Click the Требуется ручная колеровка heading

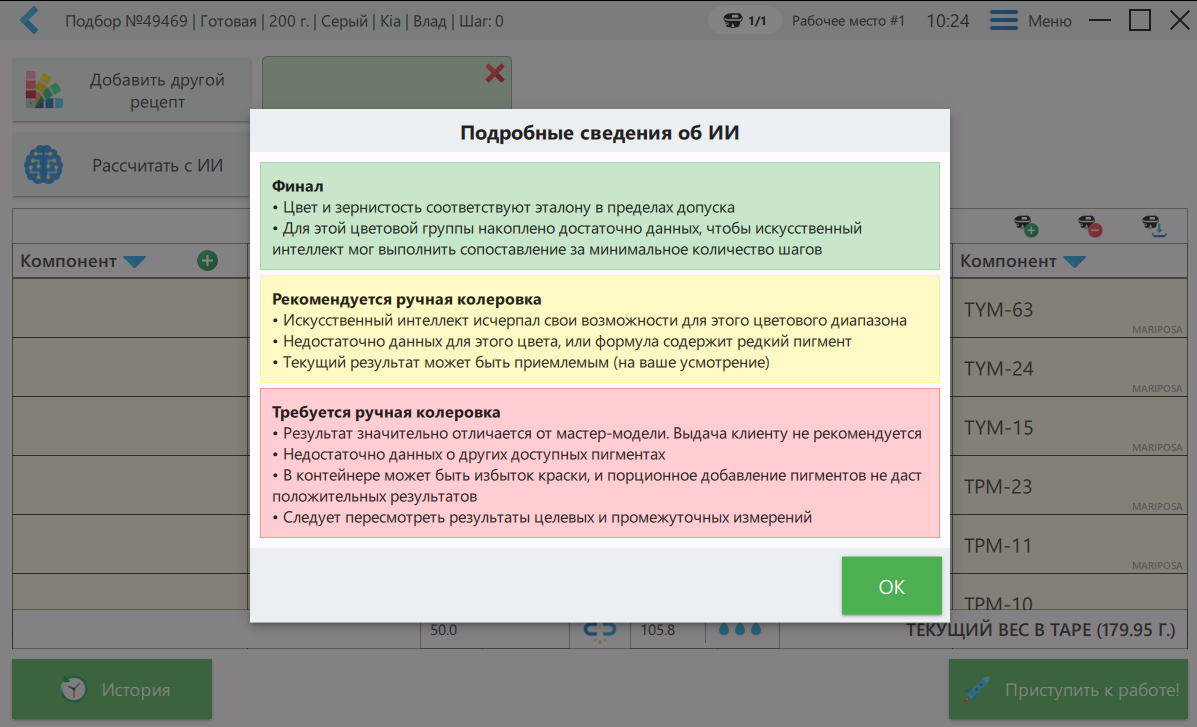pos(386,412)
